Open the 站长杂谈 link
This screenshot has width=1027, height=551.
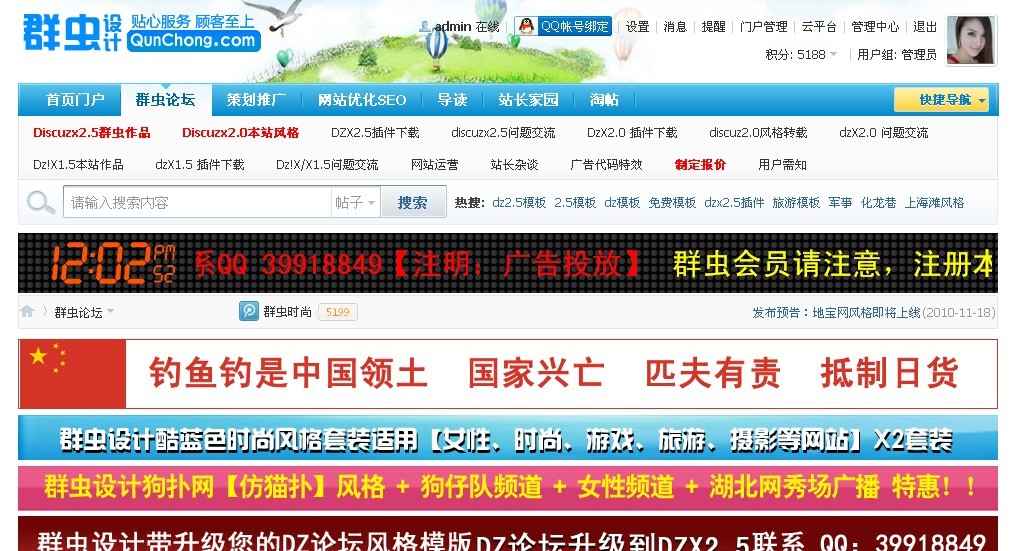514,164
